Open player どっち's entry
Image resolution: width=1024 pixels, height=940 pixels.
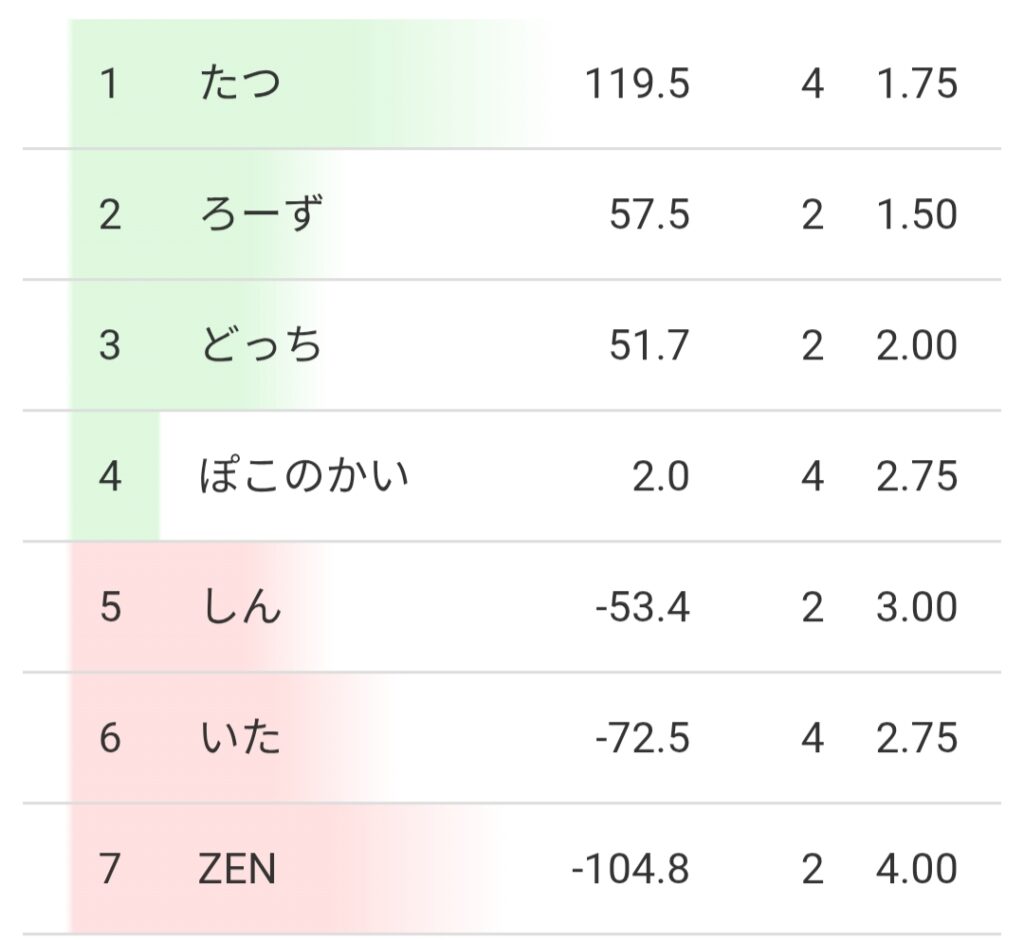(x=261, y=346)
